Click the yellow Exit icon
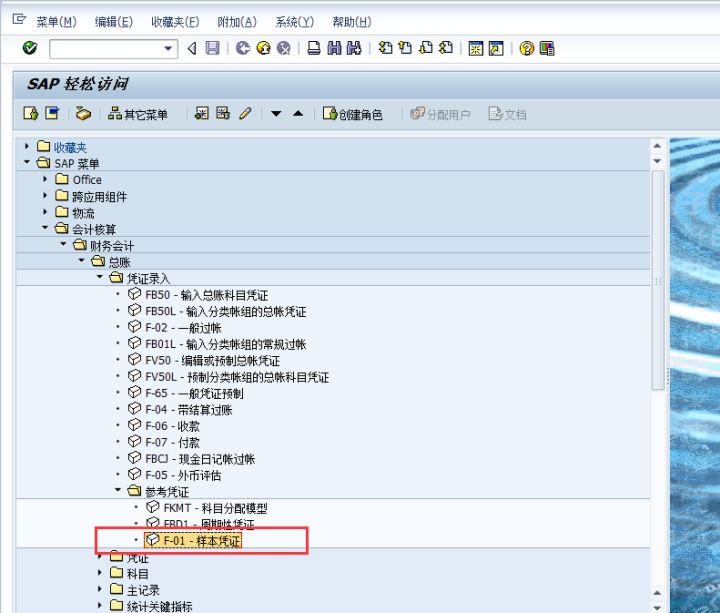This screenshot has height=613, width=720. click(x=264, y=48)
